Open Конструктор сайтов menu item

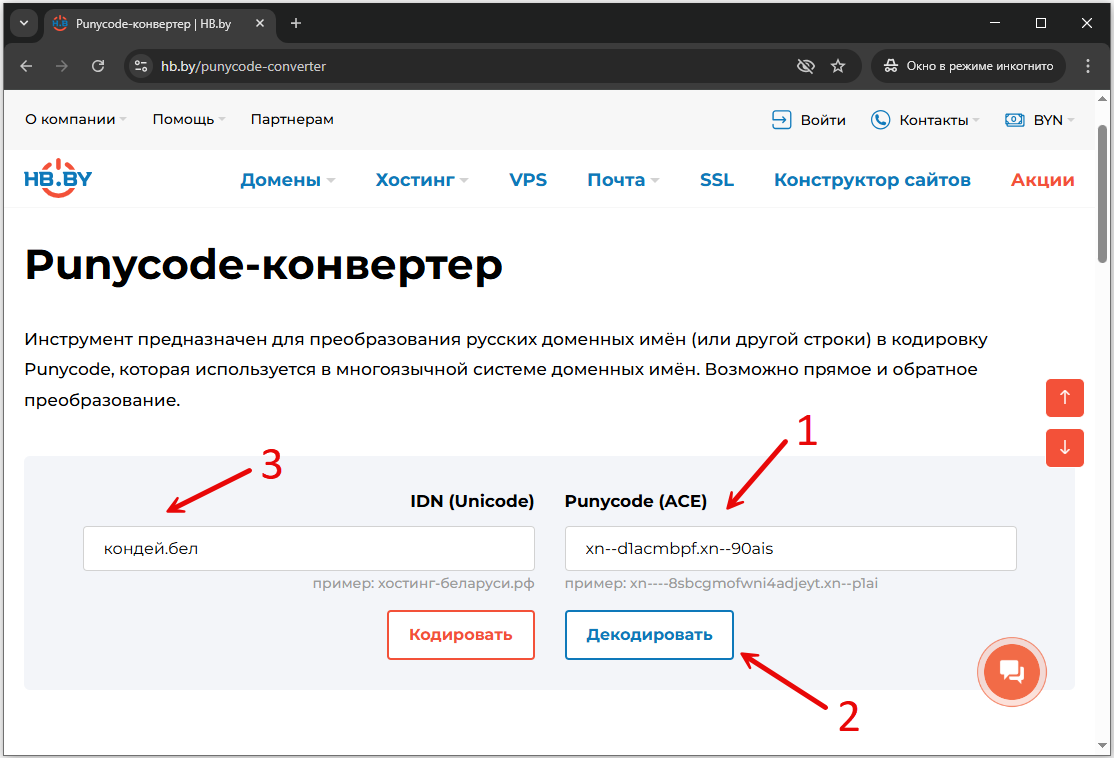point(872,180)
